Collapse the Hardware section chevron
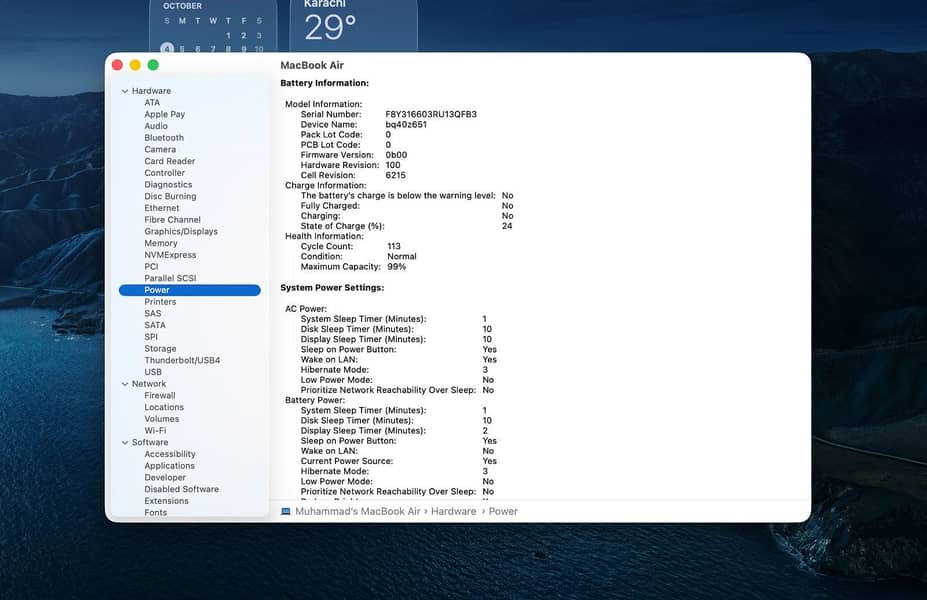 125,91
